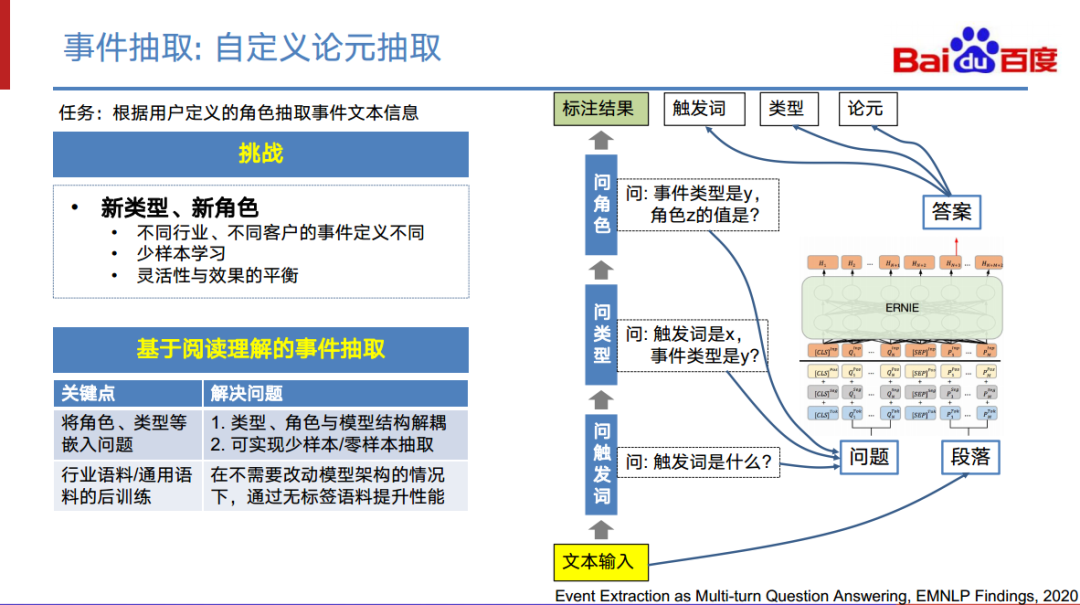The width and height of the screenshot is (1080, 605).
Task: Click the blue vertical 问触发词 box
Action: (601, 464)
